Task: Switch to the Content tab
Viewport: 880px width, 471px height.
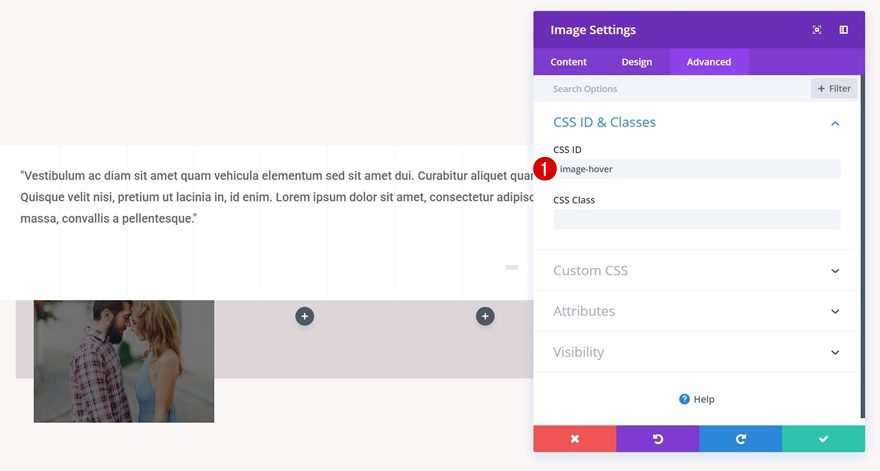Action: 569,62
